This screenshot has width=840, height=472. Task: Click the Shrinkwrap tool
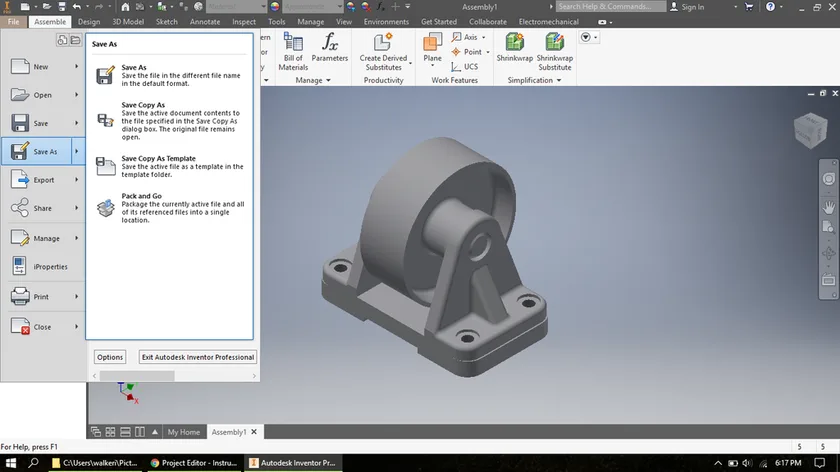point(514,48)
